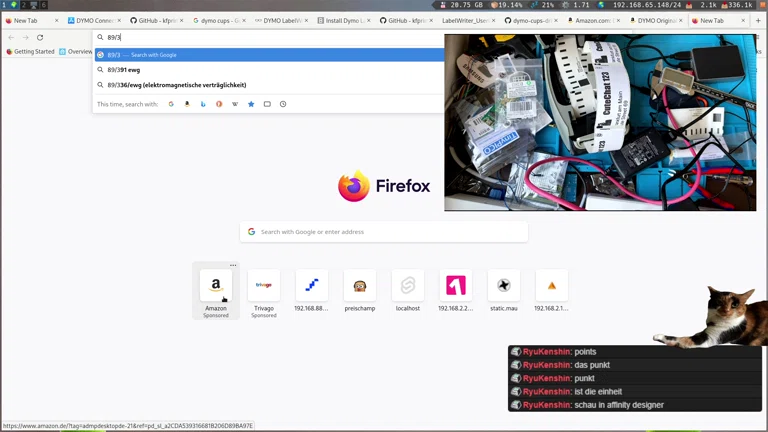Close the active New Tab on the right
Viewport: 768px width, 432px height.
click(743, 21)
